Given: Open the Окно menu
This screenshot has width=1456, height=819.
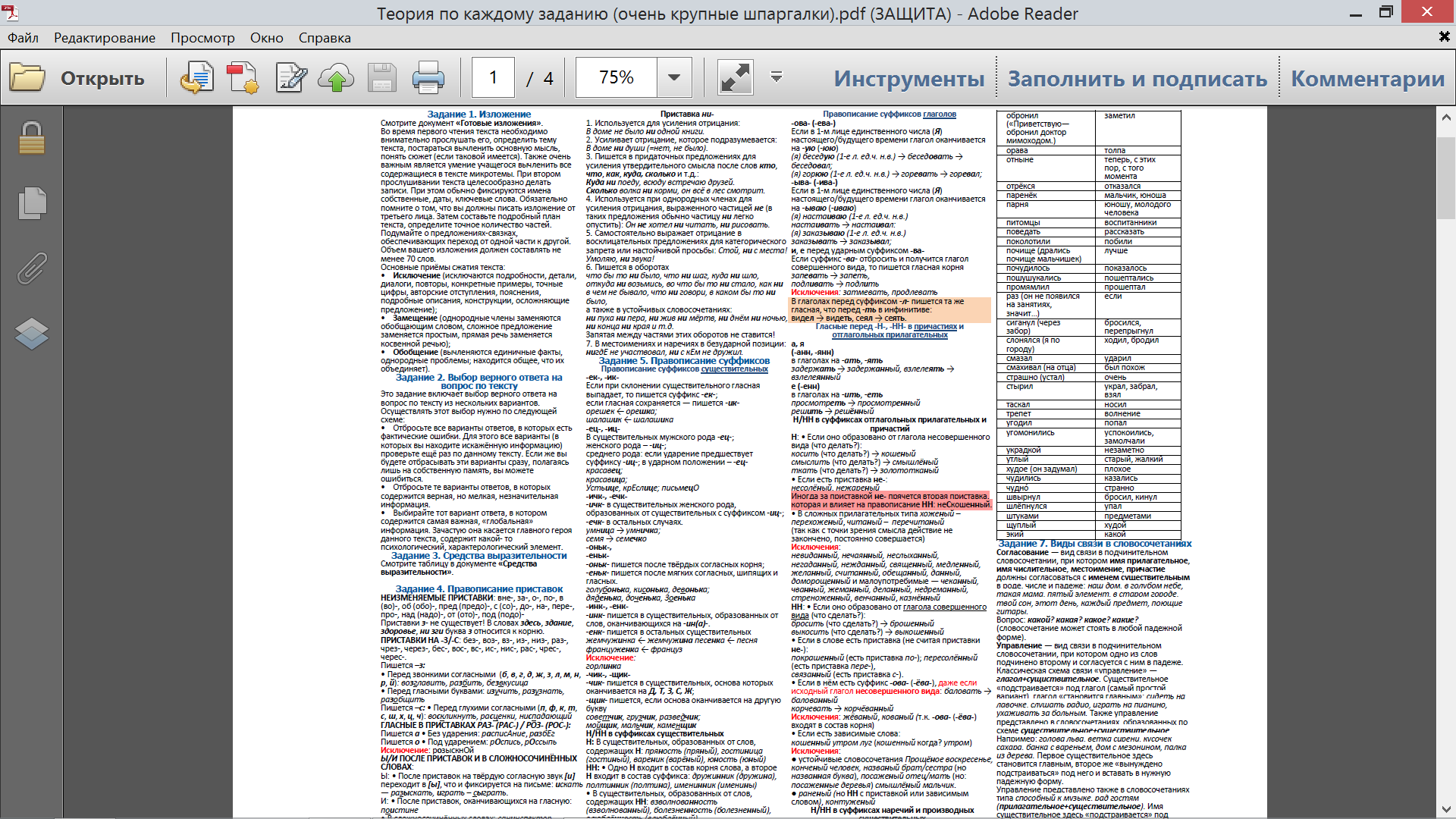Looking at the screenshot, I should pyautogui.click(x=267, y=38).
